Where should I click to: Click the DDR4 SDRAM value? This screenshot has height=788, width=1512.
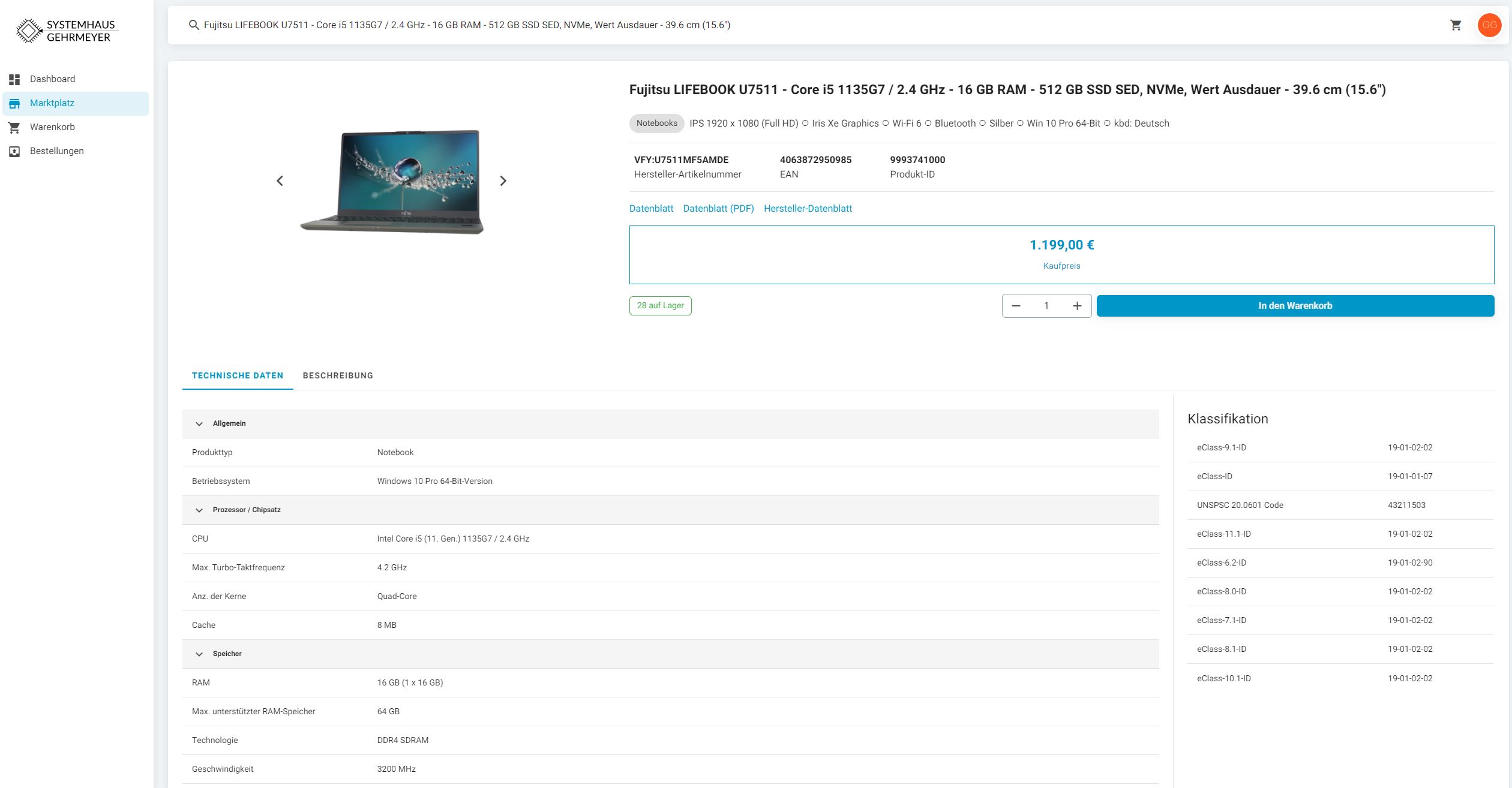click(403, 741)
